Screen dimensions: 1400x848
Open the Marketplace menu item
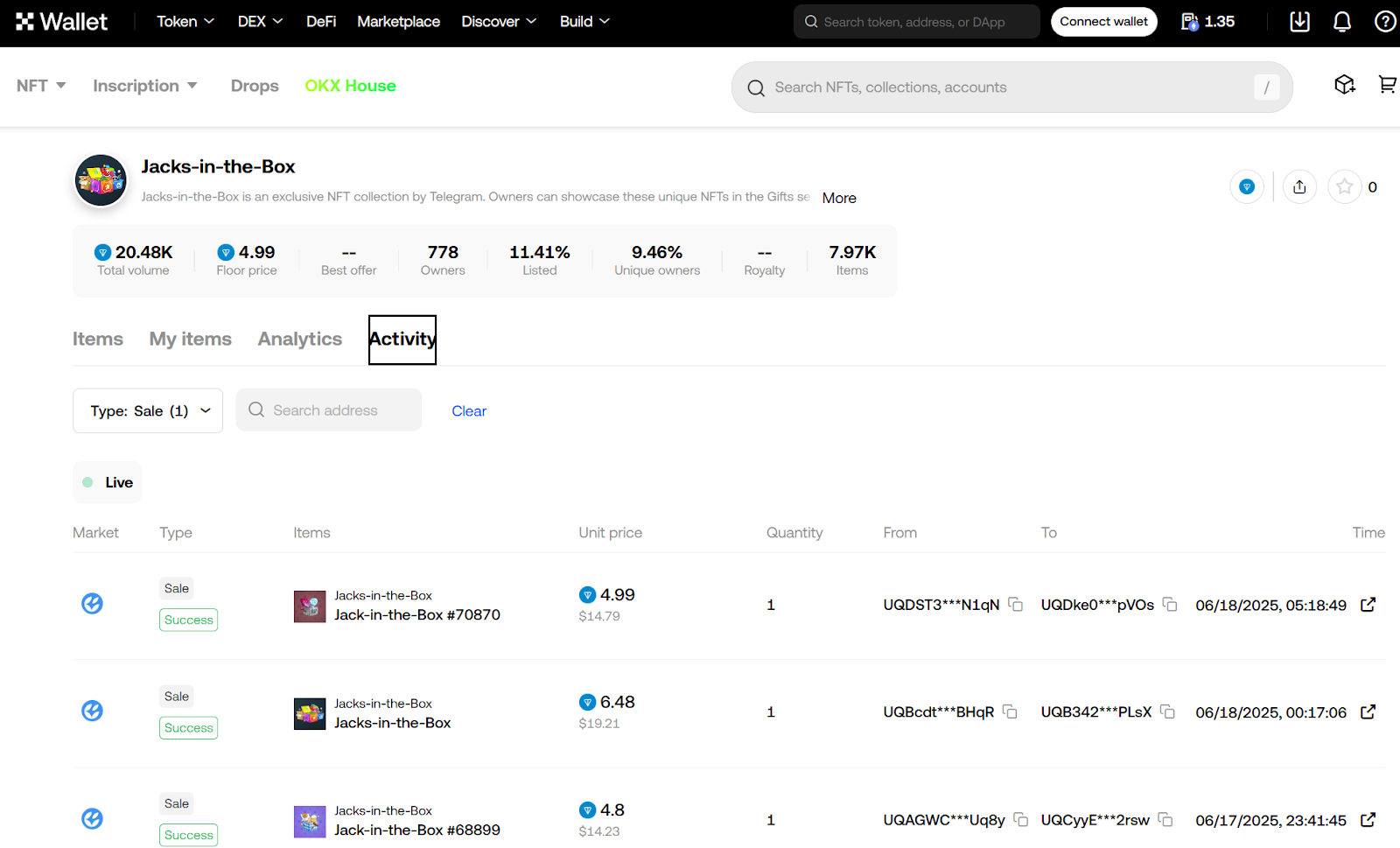point(398,22)
